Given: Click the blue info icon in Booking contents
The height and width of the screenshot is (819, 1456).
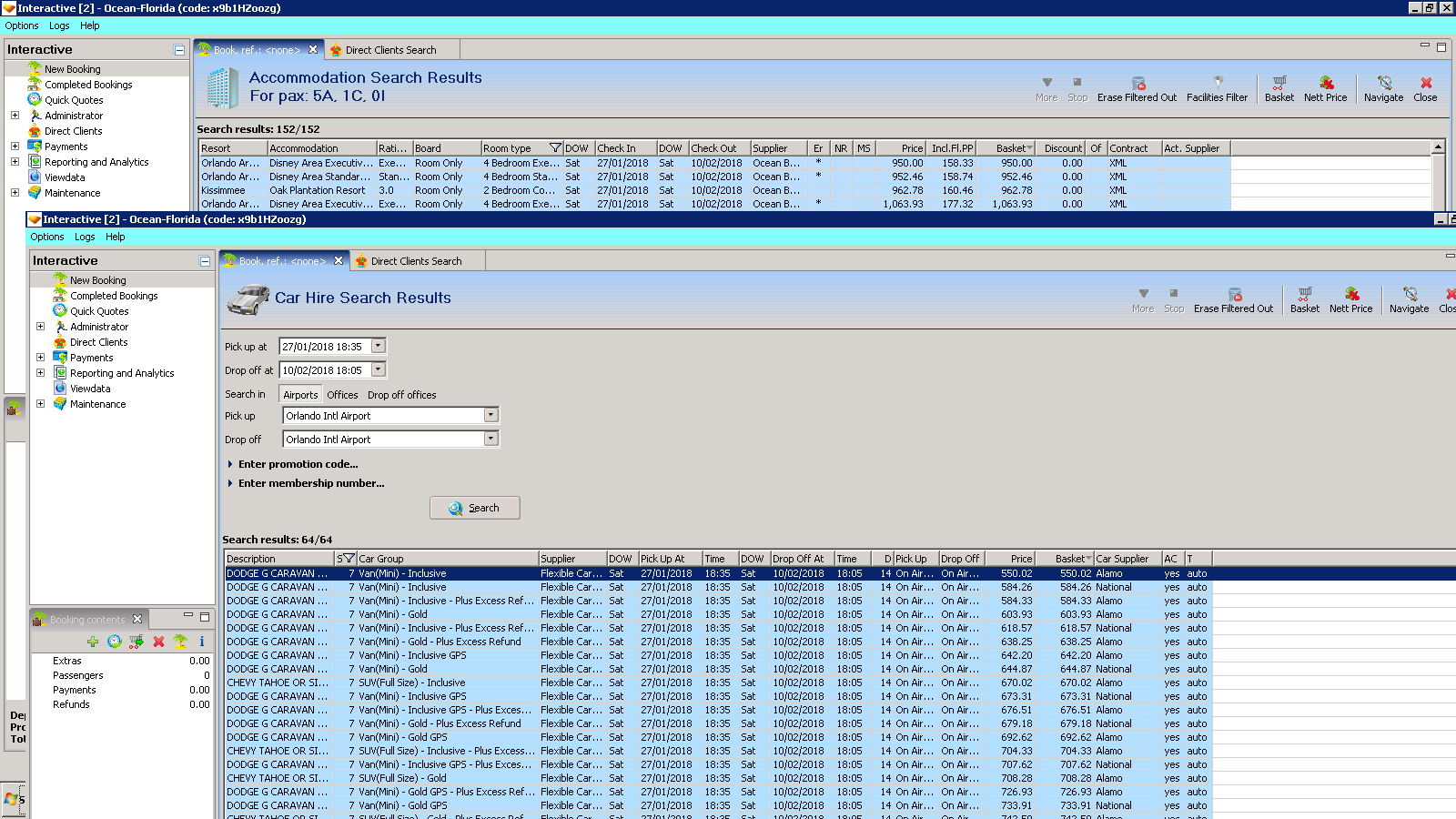Looking at the screenshot, I should (202, 642).
